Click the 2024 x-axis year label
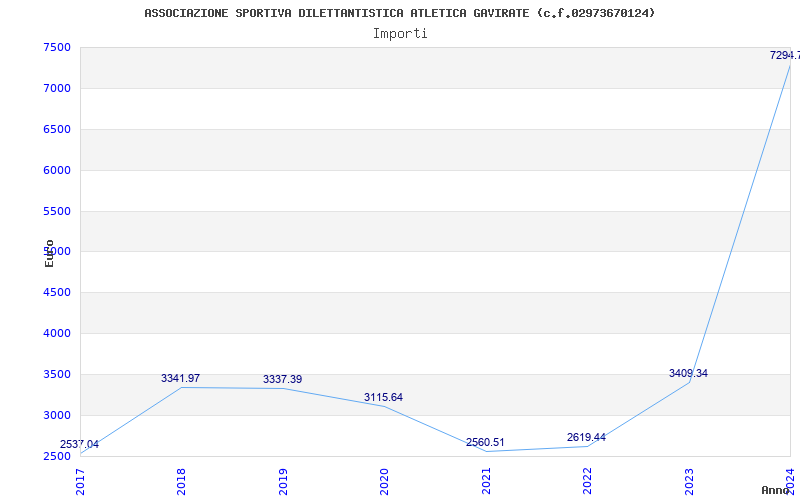 [790, 482]
